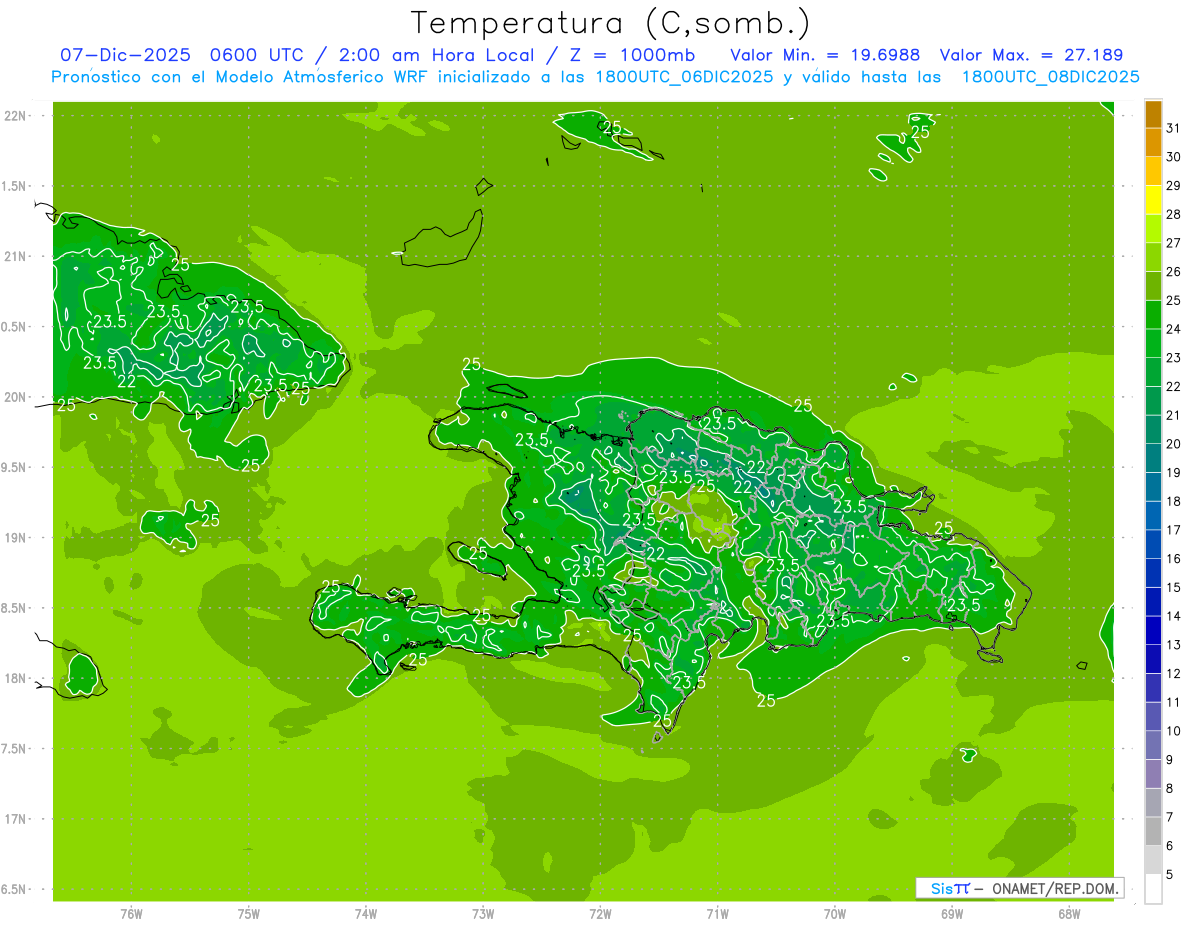Image resolution: width=1200 pixels, height=927 pixels.
Task: Click the '18N' latitude axis label
Action: (x=14, y=678)
